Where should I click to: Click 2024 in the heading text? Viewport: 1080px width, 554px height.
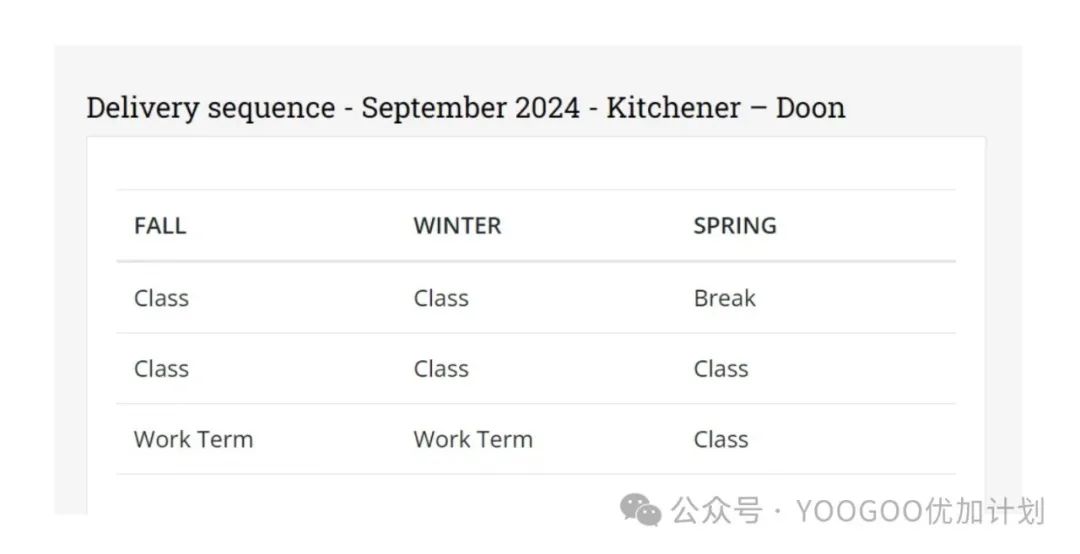(x=548, y=107)
